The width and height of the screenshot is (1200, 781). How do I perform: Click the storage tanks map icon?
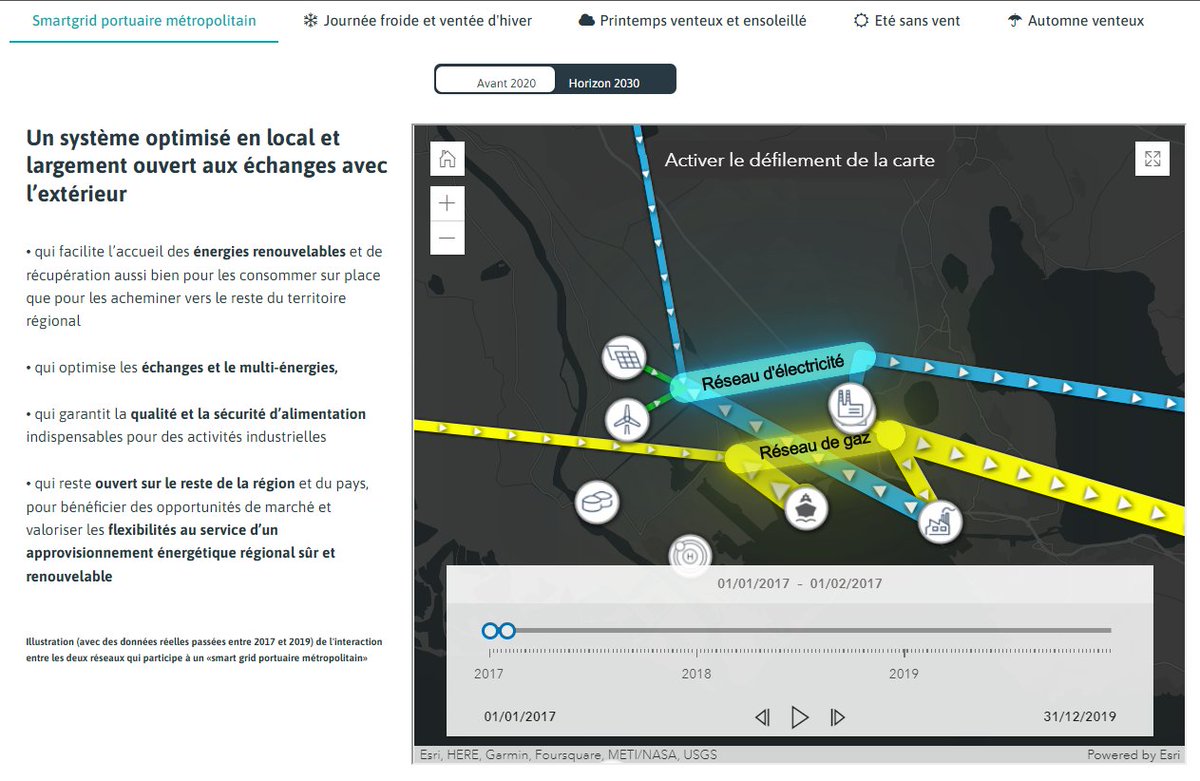click(x=598, y=503)
